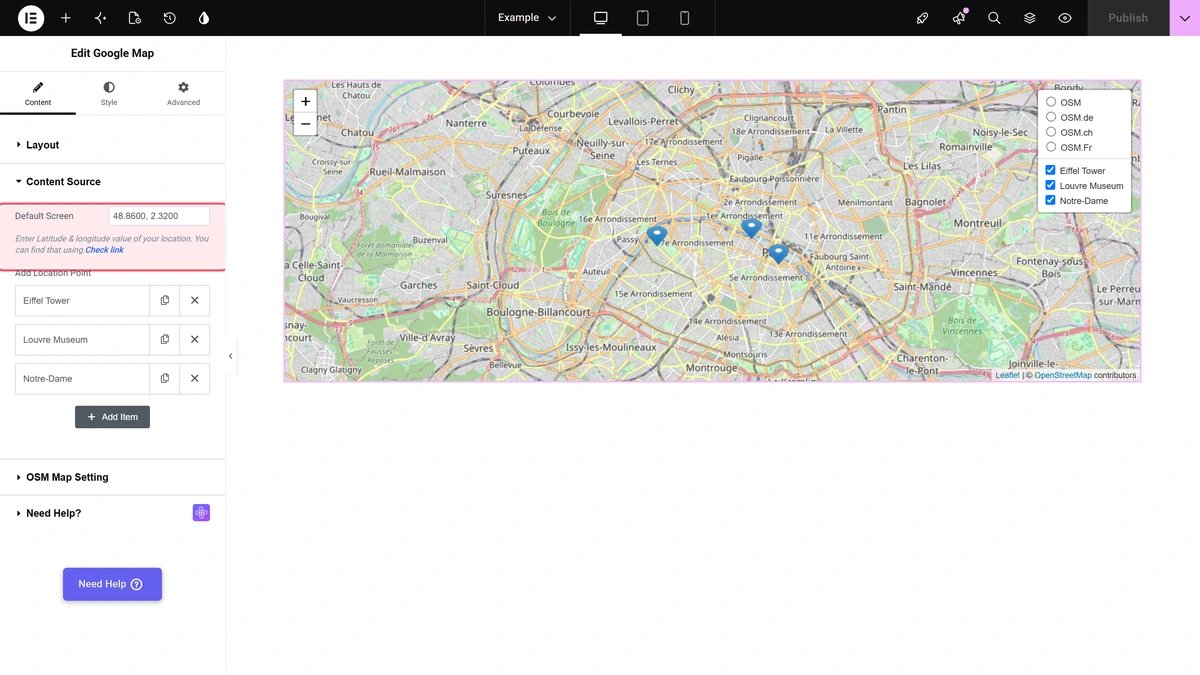This screenshot has width=1200, height=675.
Task: Remove the Louvre Museum item
Action: (195, 339)
